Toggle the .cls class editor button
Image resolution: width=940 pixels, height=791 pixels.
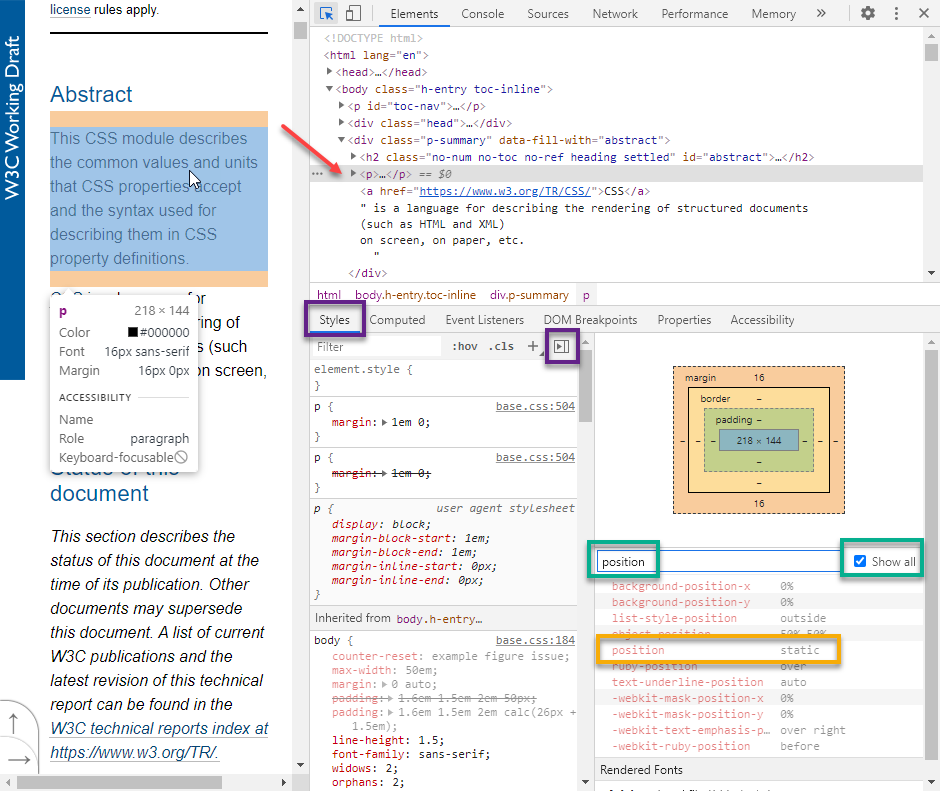tap(501, 346)
